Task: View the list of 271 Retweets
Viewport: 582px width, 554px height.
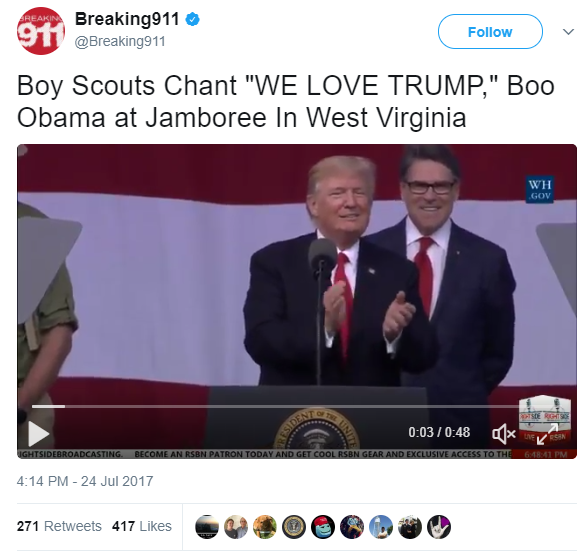Action: pos(59,526)
